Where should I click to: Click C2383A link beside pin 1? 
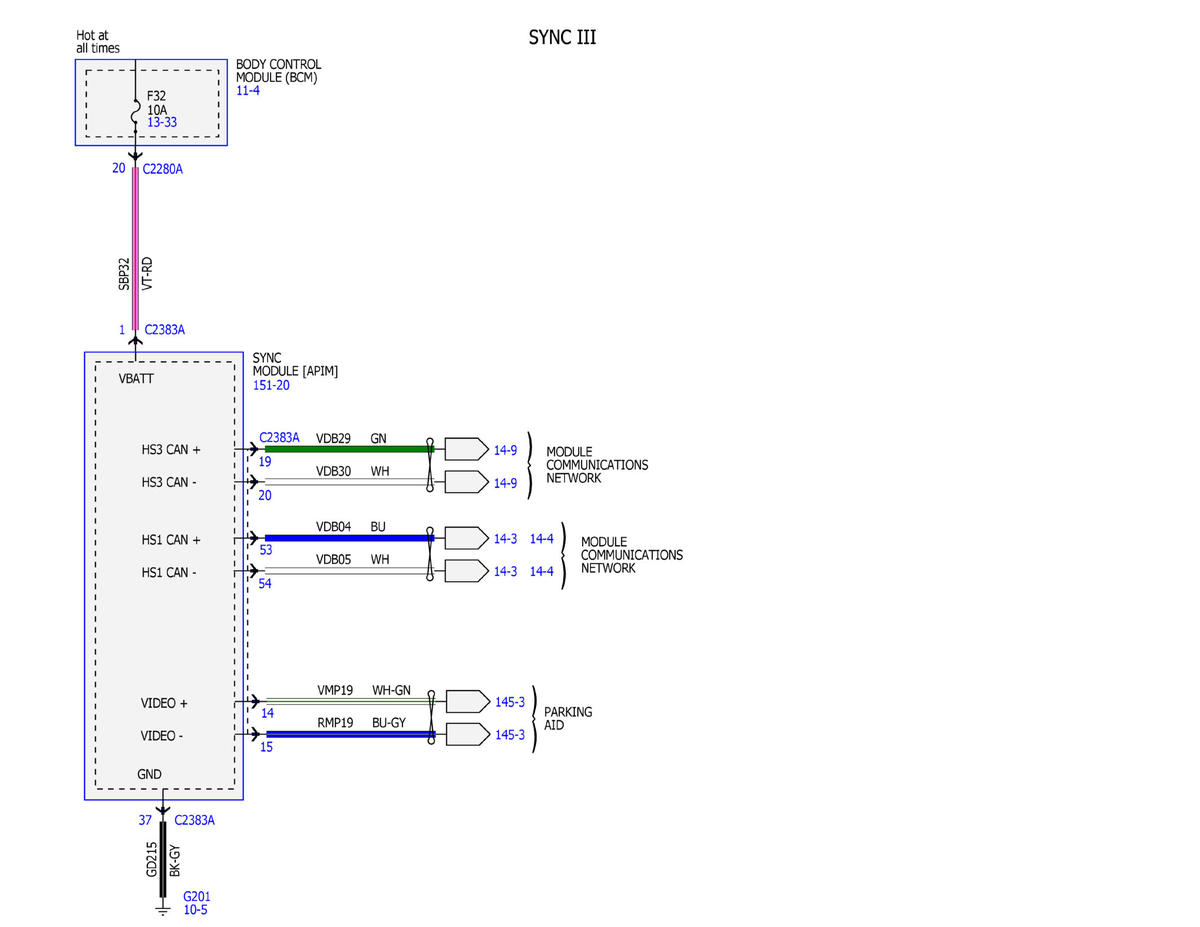pyautogui.click(x=165, y=329)
